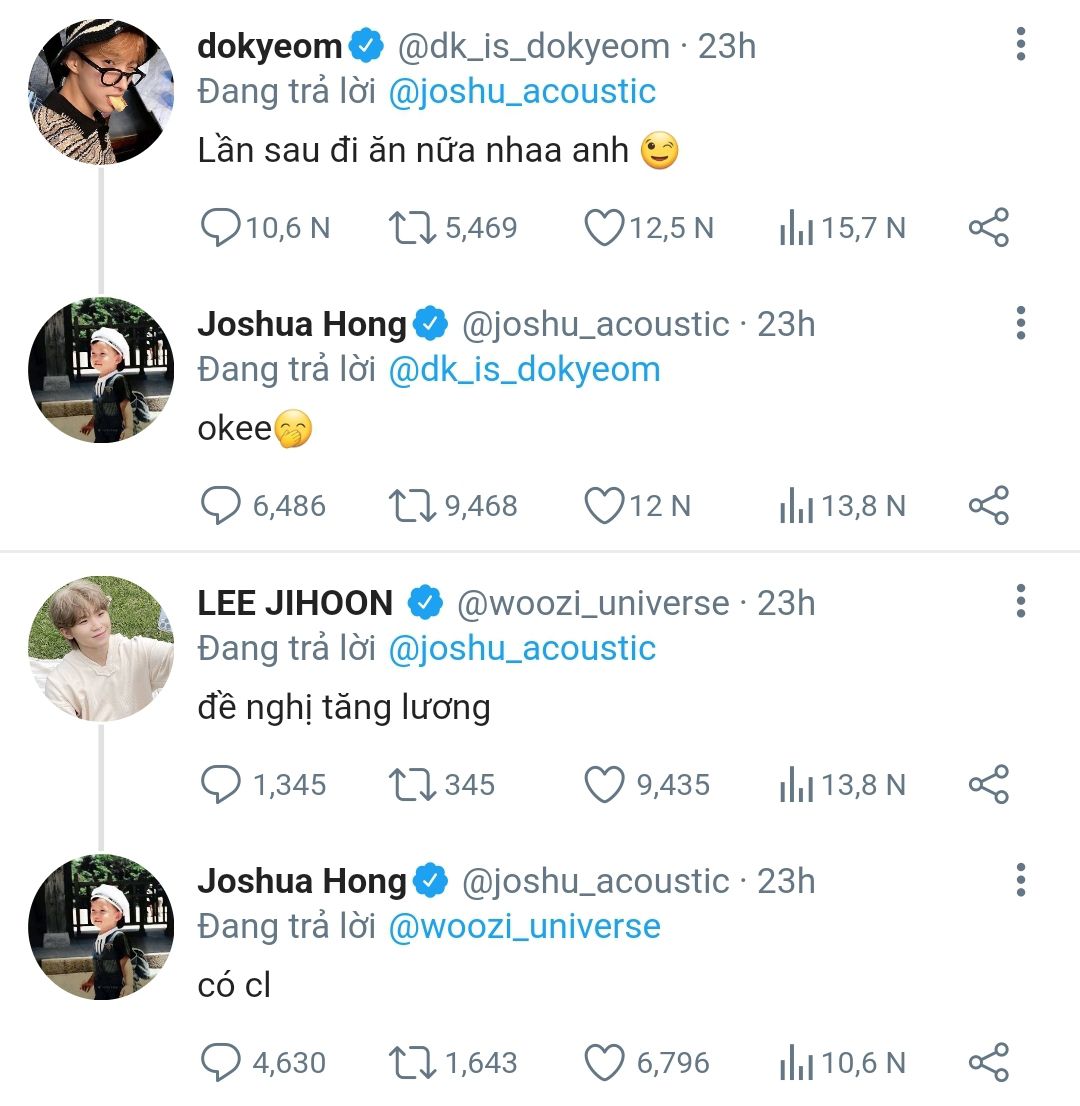Go to LEE JIHOON's profile name
Viewport: 1080px width, 1106px height.
295,603
